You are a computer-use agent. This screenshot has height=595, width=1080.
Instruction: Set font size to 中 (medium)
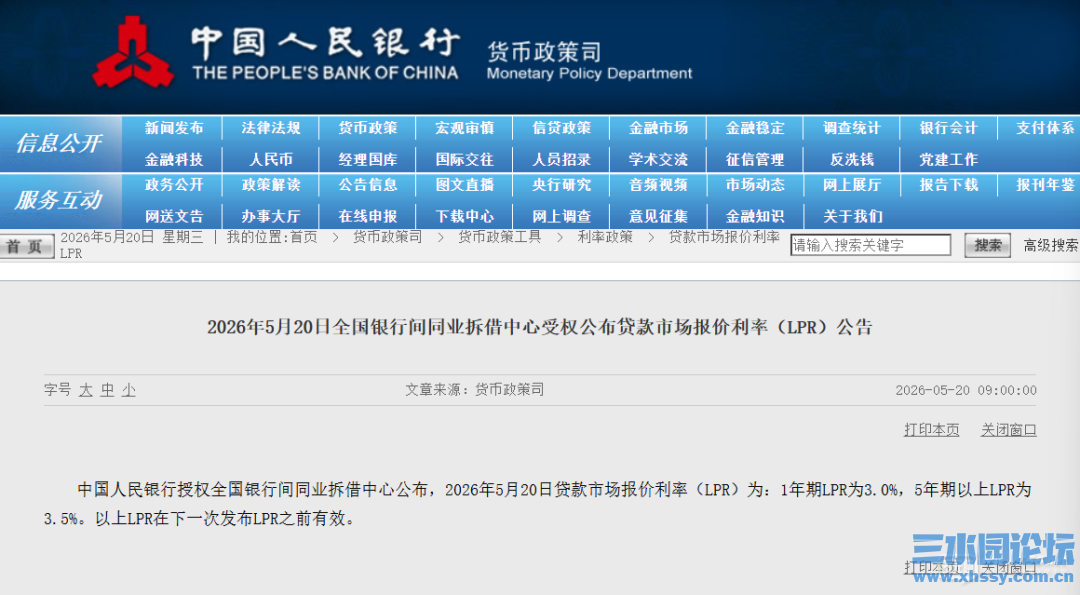pyautogui.click(x=107, y=390)
